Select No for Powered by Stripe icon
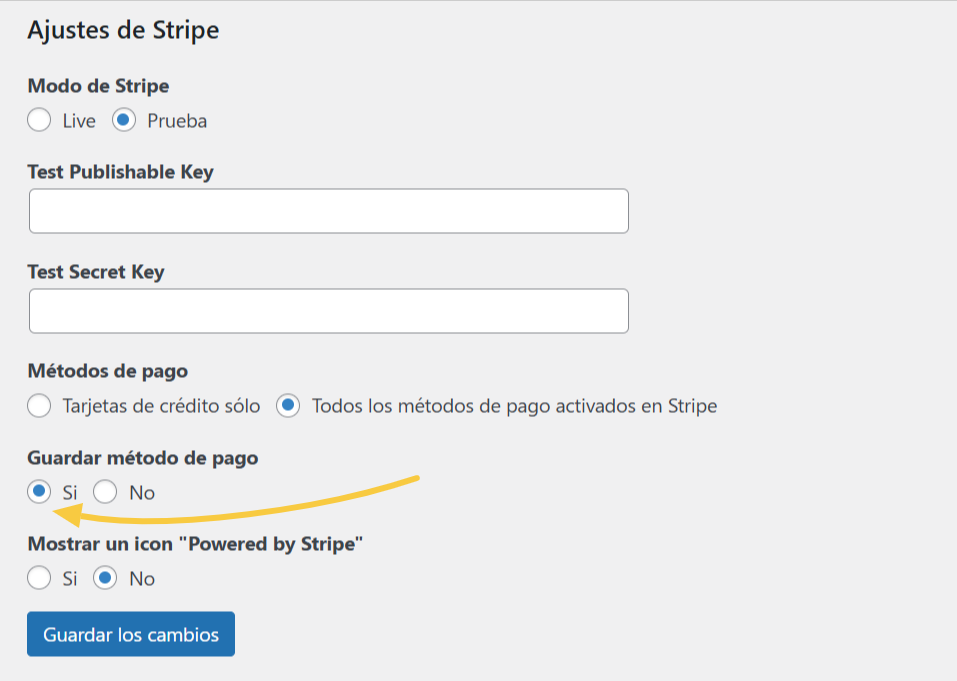957x681 pixels. (x=104, y=578)
